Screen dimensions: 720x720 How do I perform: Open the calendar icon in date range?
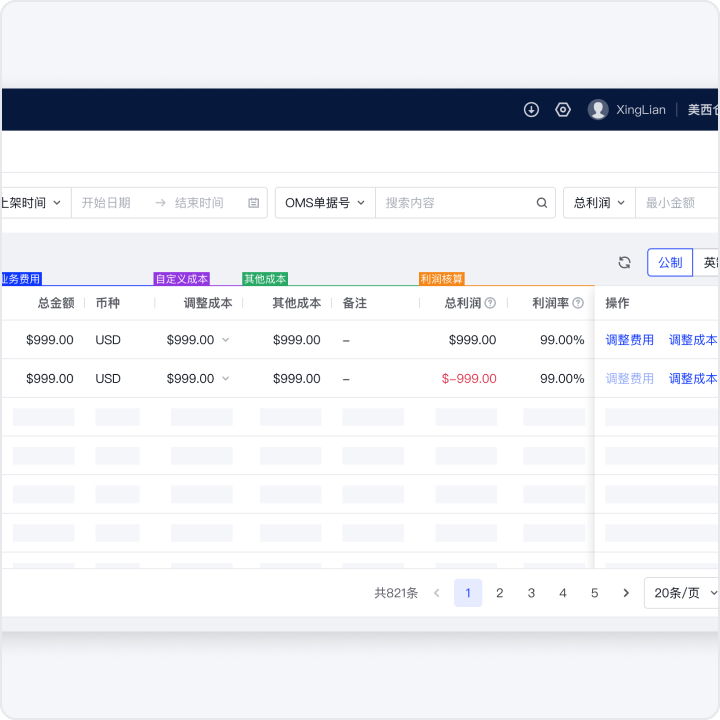point(253,203)
